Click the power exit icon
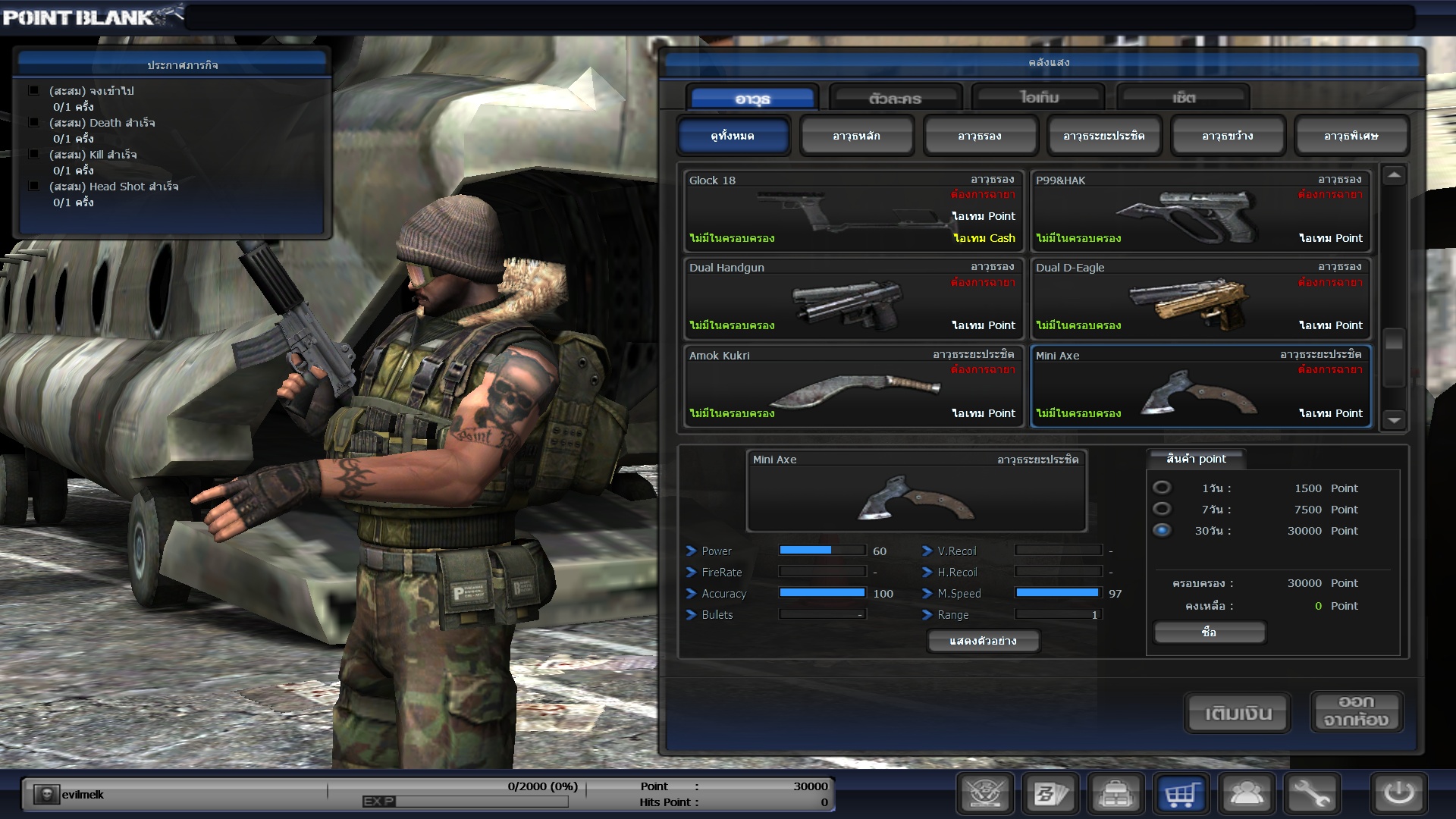Screen dimensions: 1456x819 (1398, 794)
